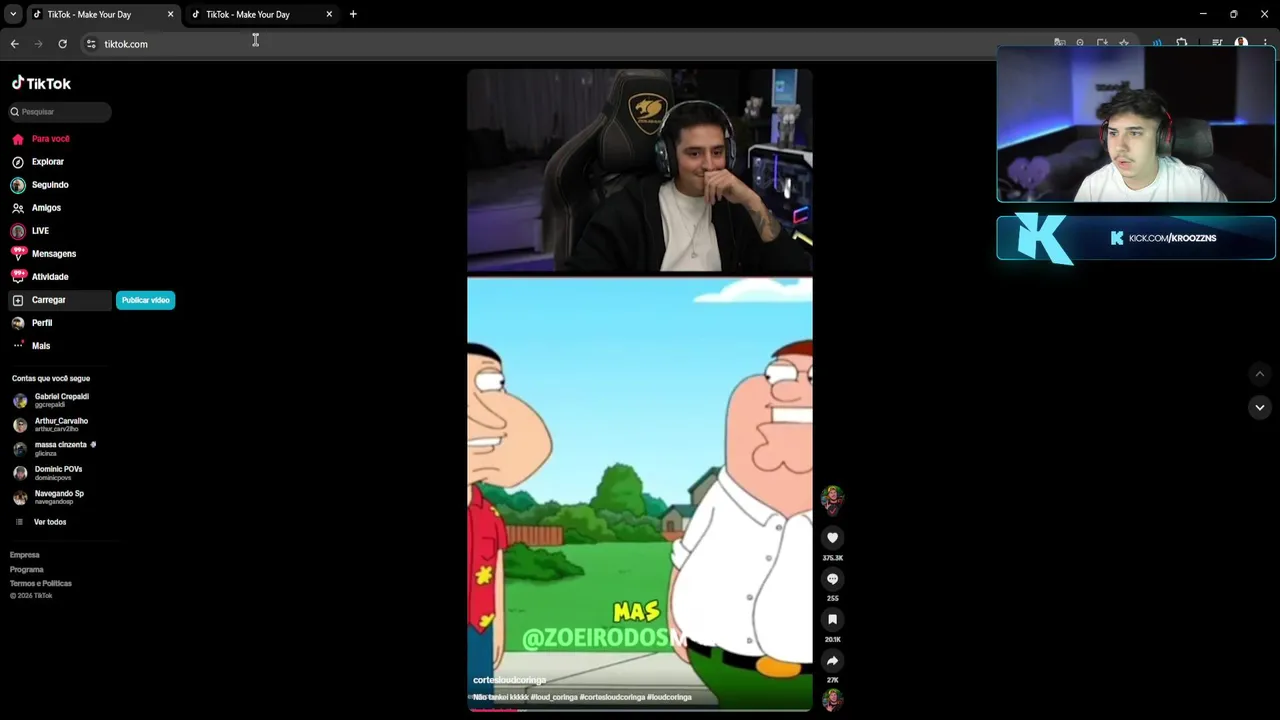View site information icon in address bar
This screenshot has width=1280, height=720.
tap(91, 44)
